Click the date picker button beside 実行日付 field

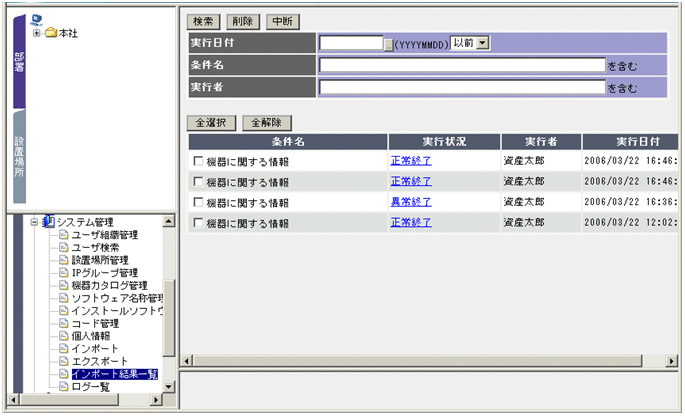click(x=388, y=45)
